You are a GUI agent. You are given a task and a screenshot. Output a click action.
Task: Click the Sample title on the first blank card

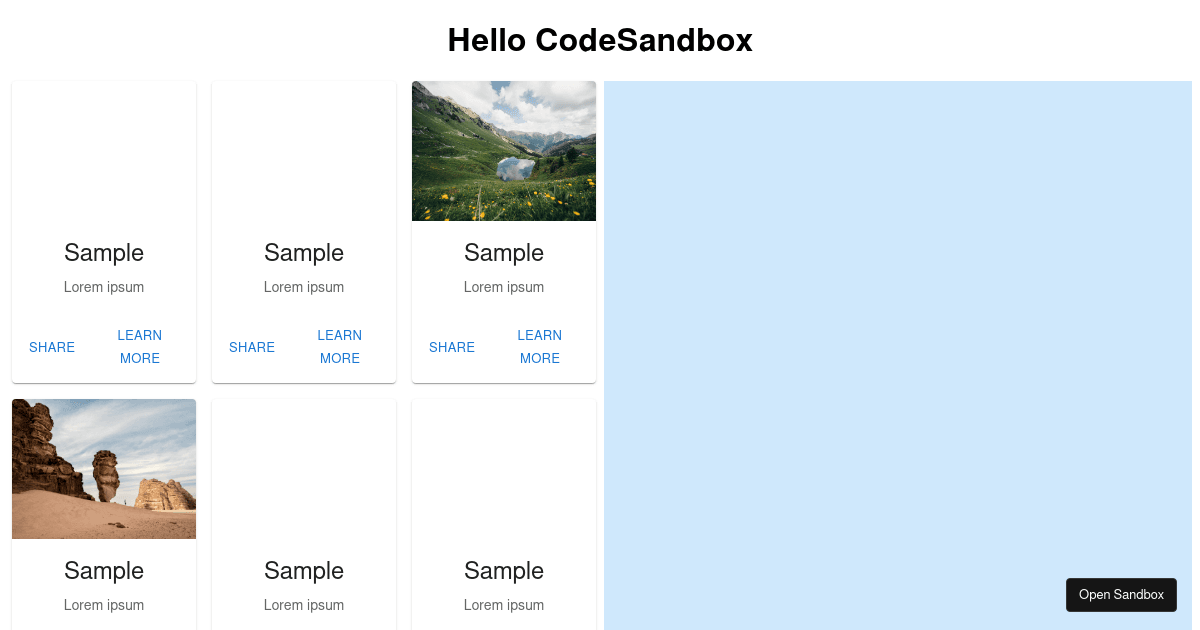pyautogui.click(x=104, y=253)
